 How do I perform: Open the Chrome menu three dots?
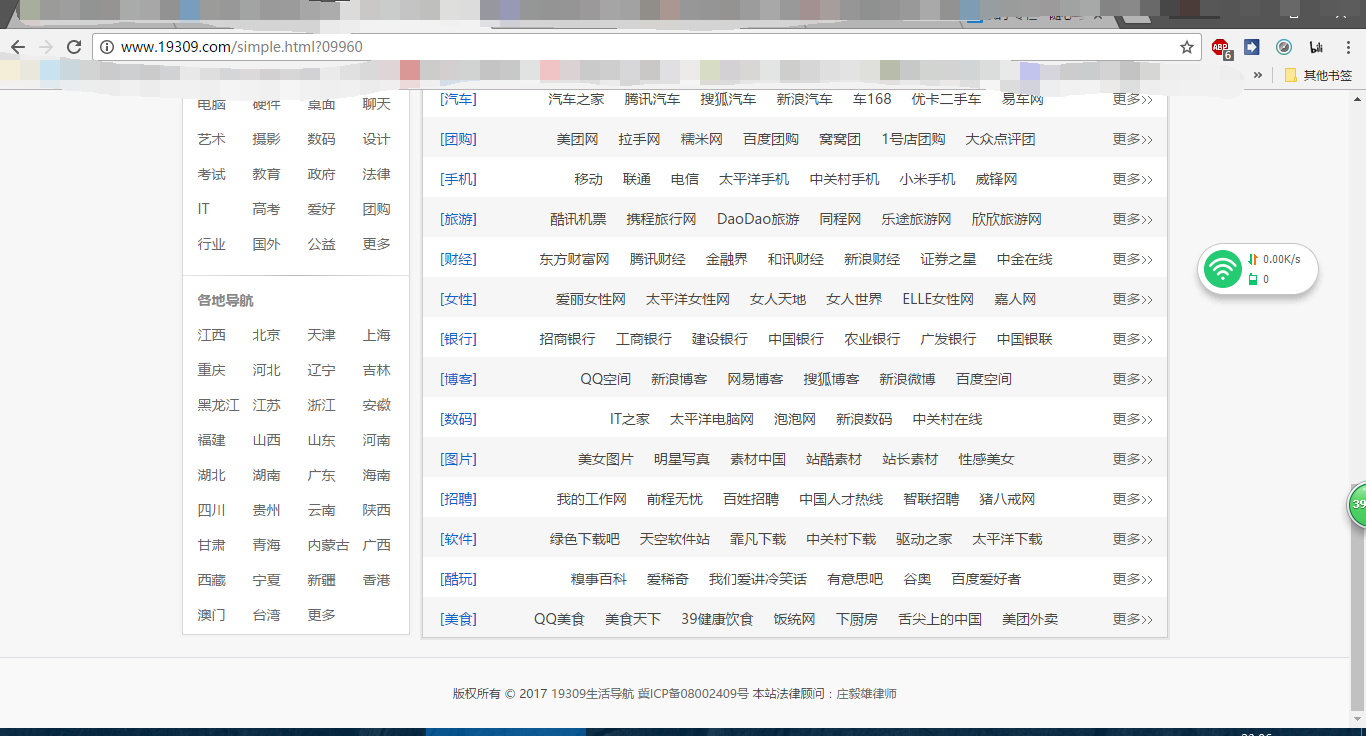[x=1348, y=47]
